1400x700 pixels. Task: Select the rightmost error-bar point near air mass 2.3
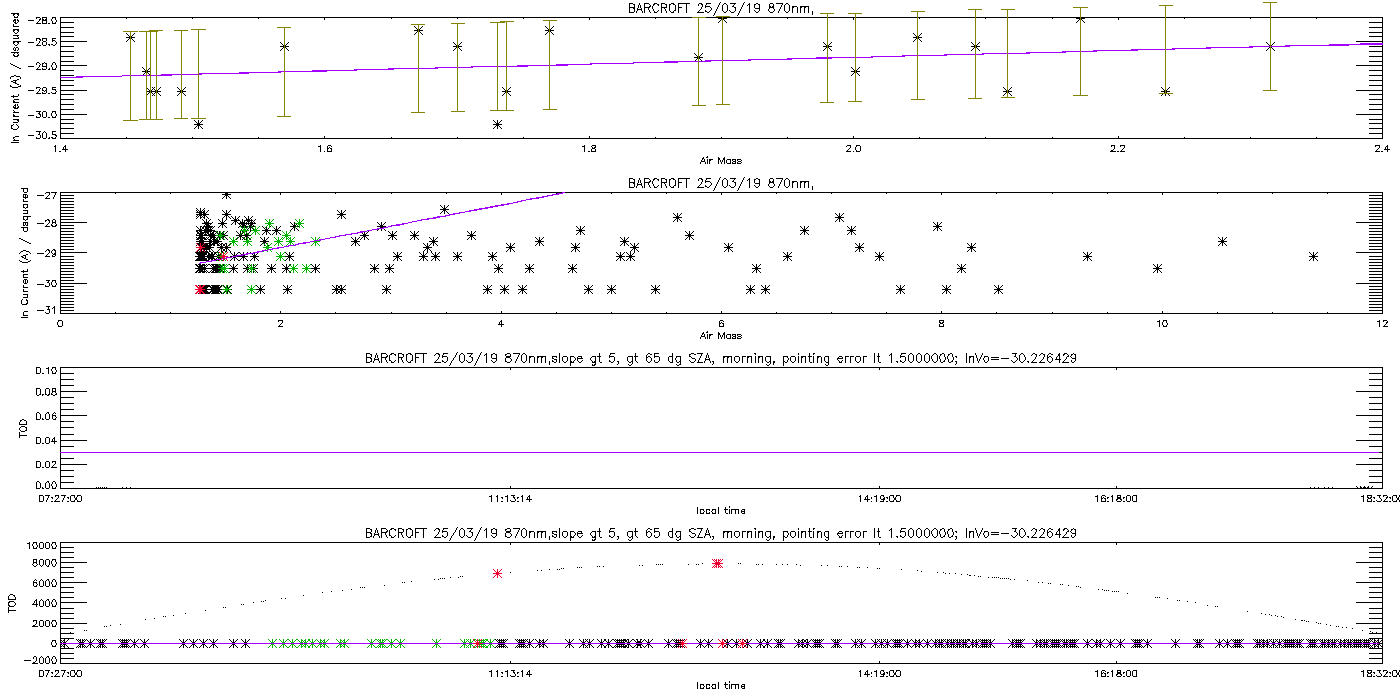coord(1270,46)
